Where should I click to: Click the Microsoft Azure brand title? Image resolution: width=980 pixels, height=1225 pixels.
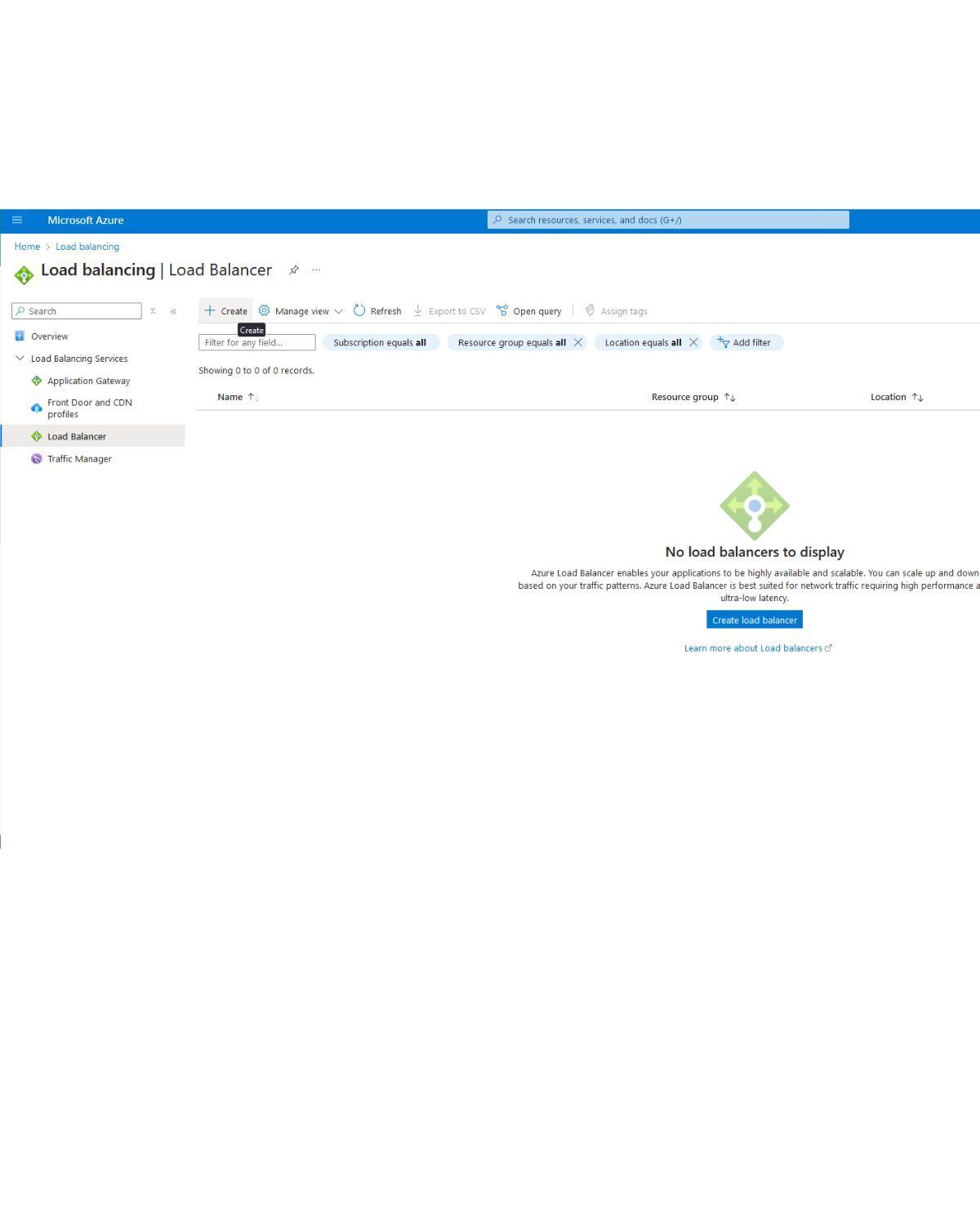tap(86, 220)
